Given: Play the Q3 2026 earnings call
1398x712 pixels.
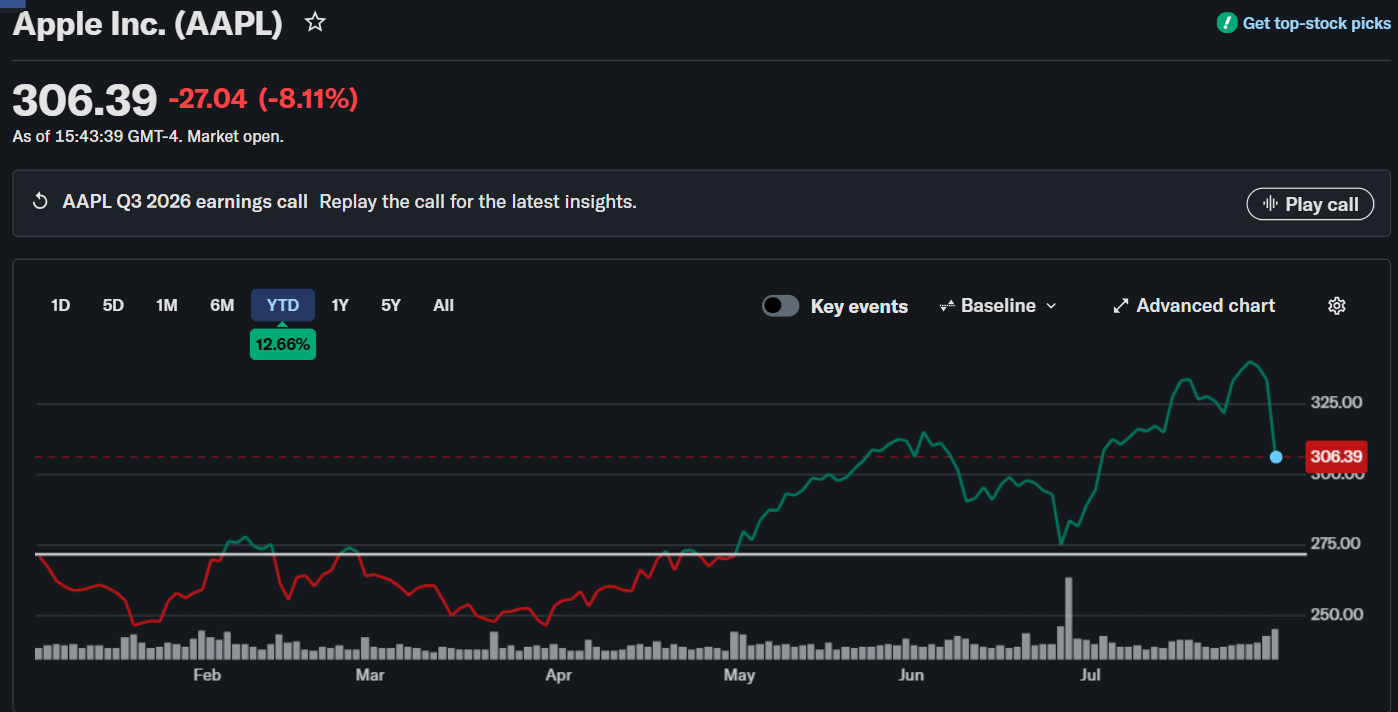Looking at the screenshot, I should [1310, 204].
